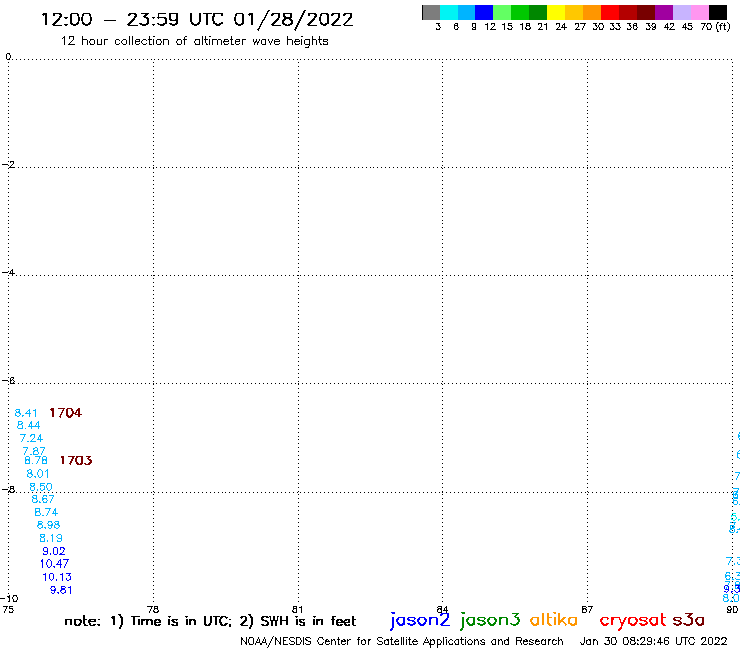Click the s3a satellite legend label
The width and height of the screenshot is (740, 650).
click(689, 620)
